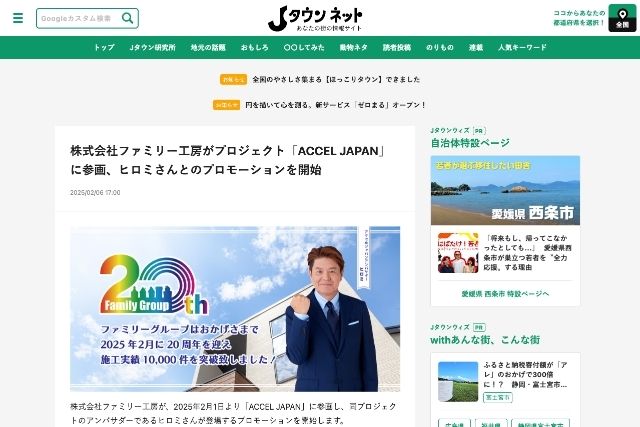Click the PR label above withあんな街、こんな街
The height and width of the screenshot is (427, 640).
pos(479,327)
